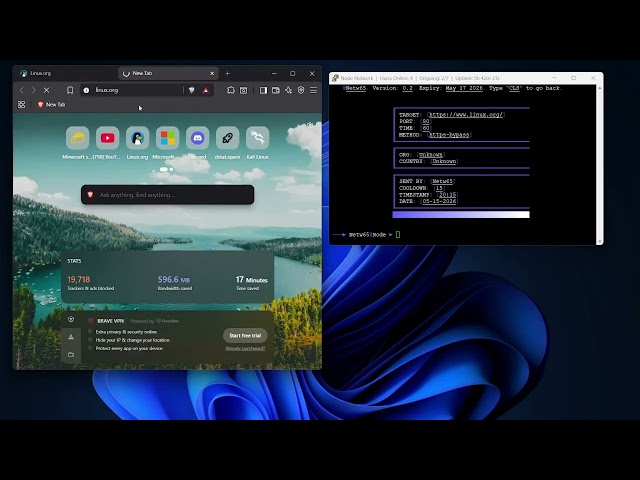Click the 'Unknown' COUNTRY value in terminal
Screen dimensions: 640x480
(444, 161)
